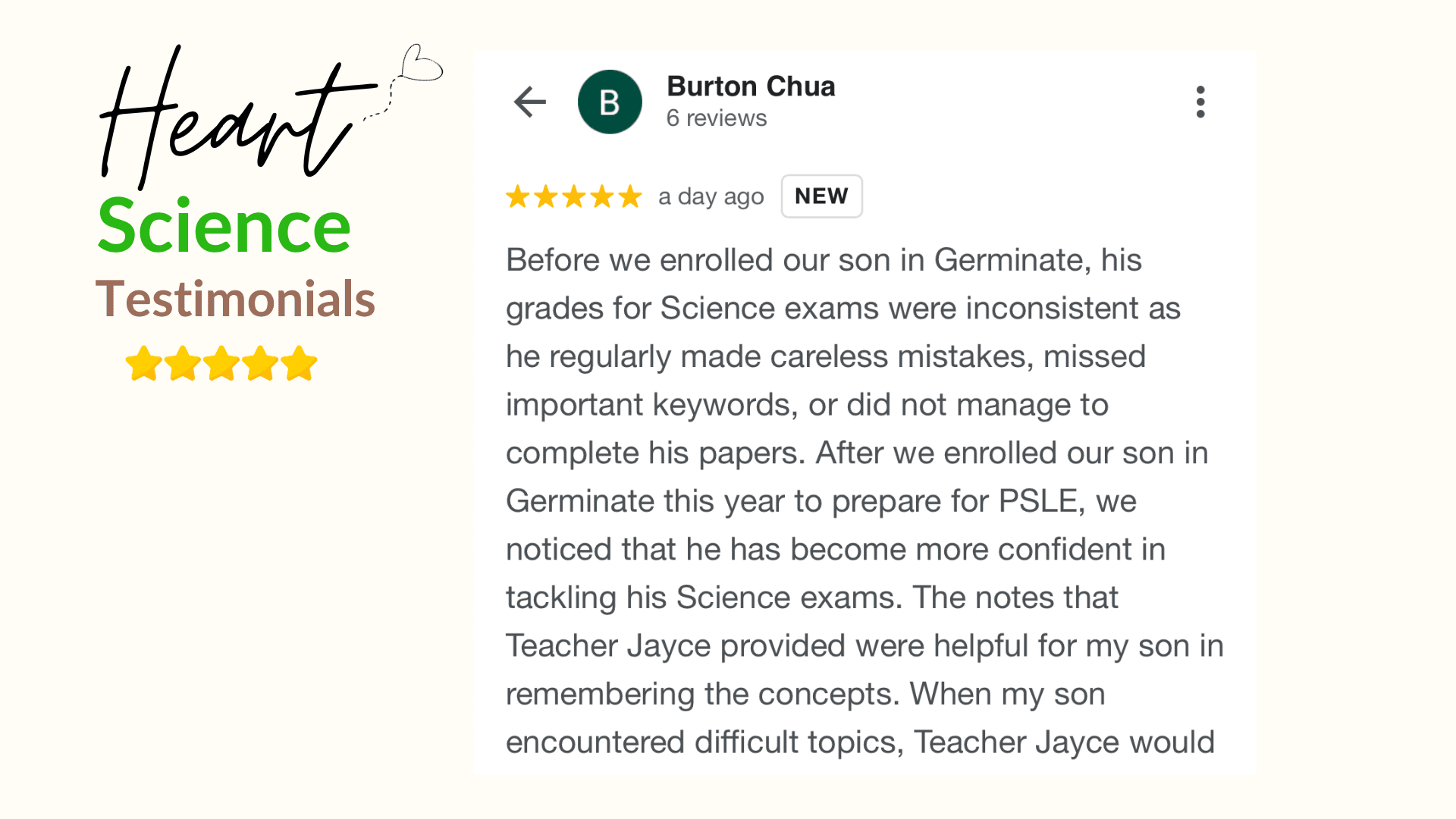Open the three-dot more options menu
Screen dimensions: 1456x819
(x=1200, y=102)
